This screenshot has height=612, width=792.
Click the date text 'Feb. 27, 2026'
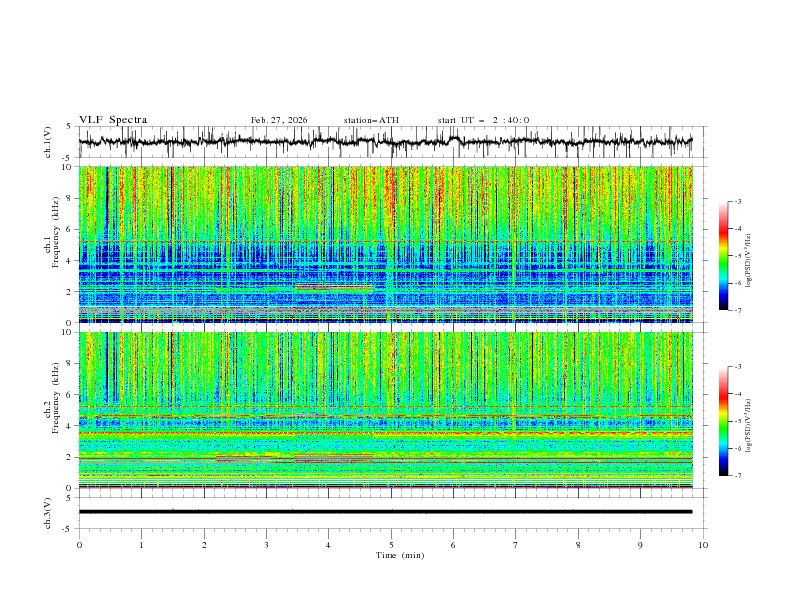pyautogui.click(x=279, y=120)
